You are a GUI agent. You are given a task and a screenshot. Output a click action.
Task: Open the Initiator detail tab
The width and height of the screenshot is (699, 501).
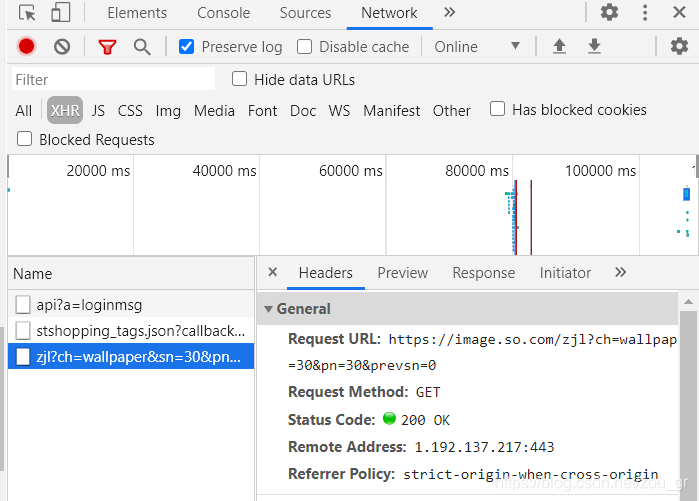pos(565,273)
